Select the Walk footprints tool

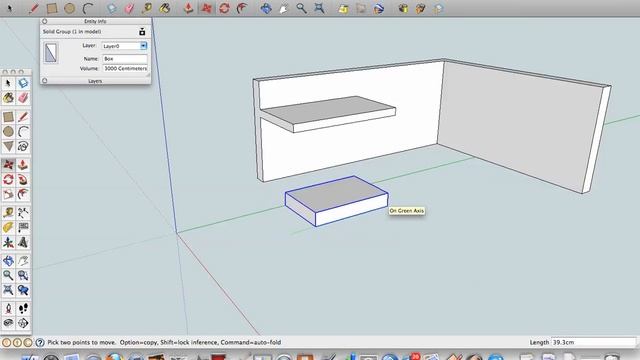(x=23, y=309)
